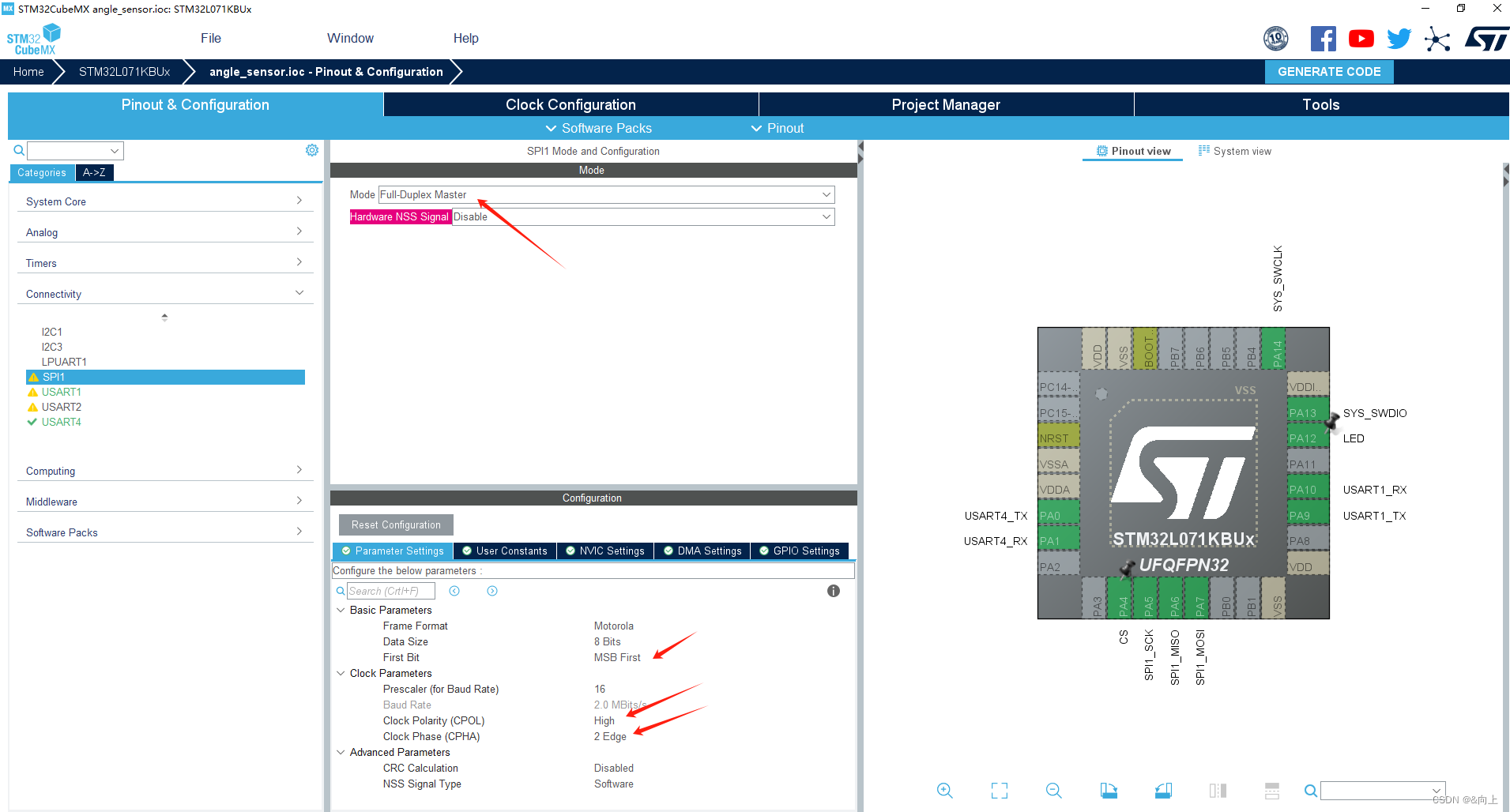Click the ST community network icon
This screenshot has height=812, width=1510.
1437,39
